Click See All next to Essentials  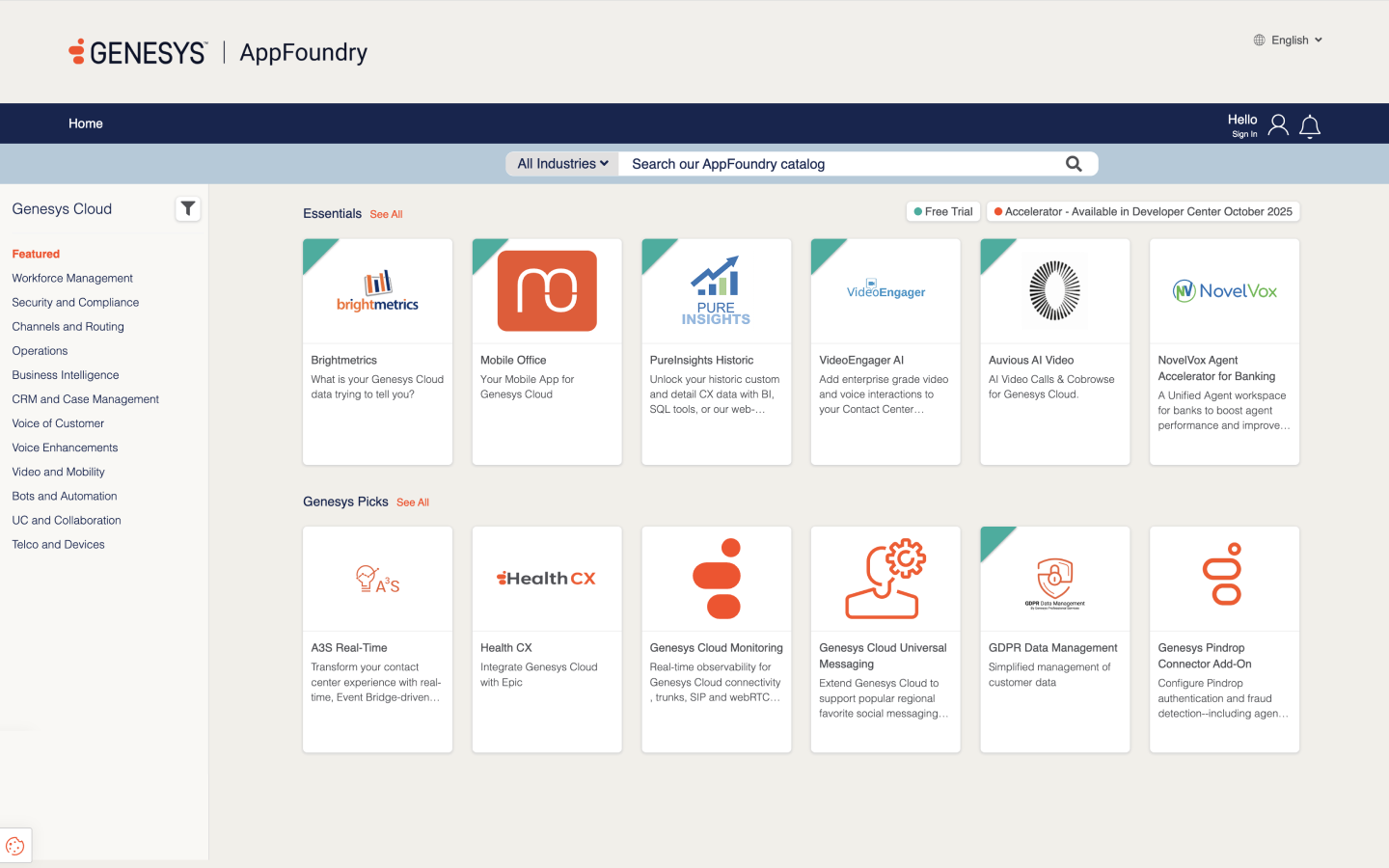click(x=386, y=214)
